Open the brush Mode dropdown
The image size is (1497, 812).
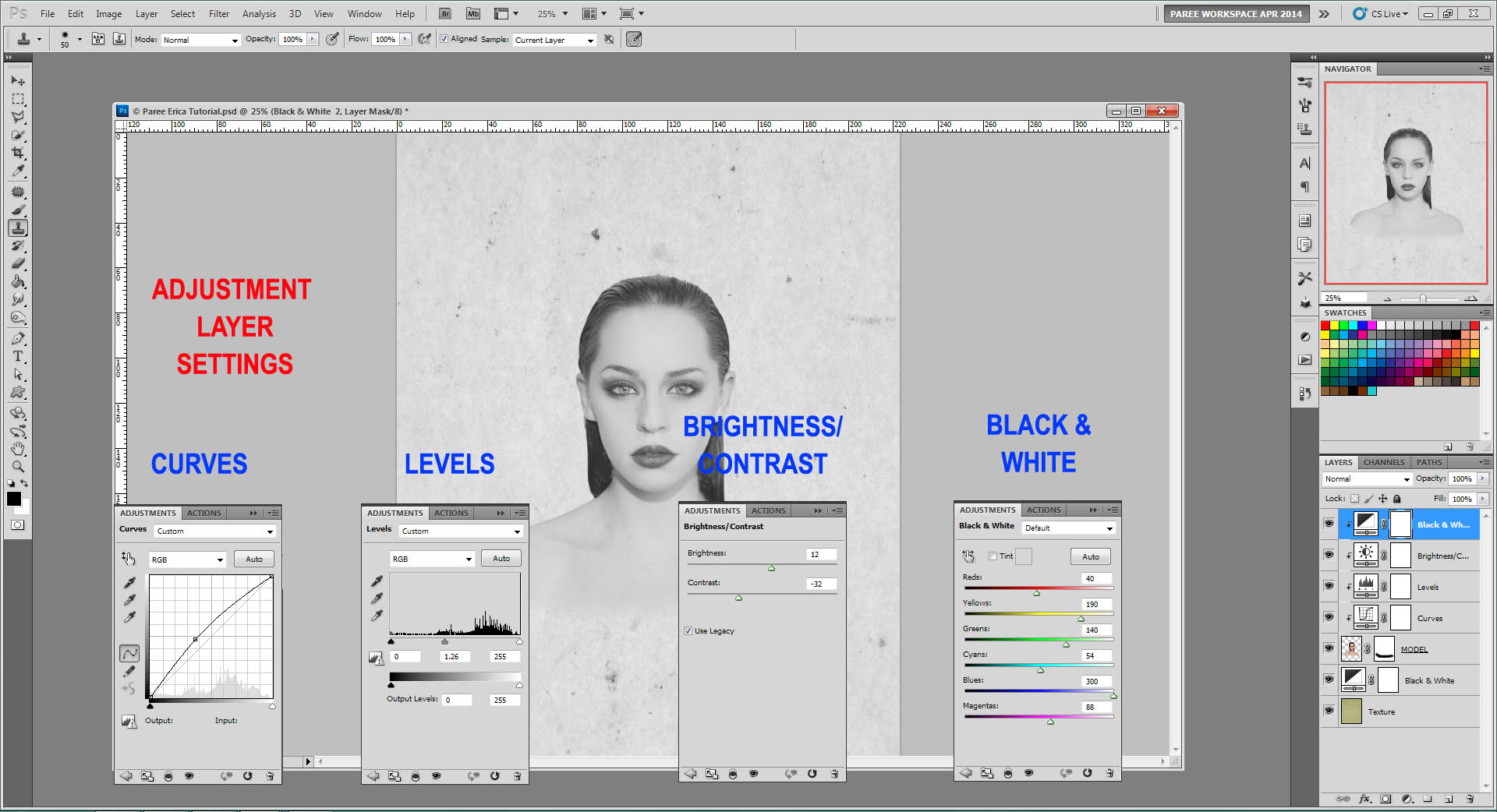pos(200,40)
